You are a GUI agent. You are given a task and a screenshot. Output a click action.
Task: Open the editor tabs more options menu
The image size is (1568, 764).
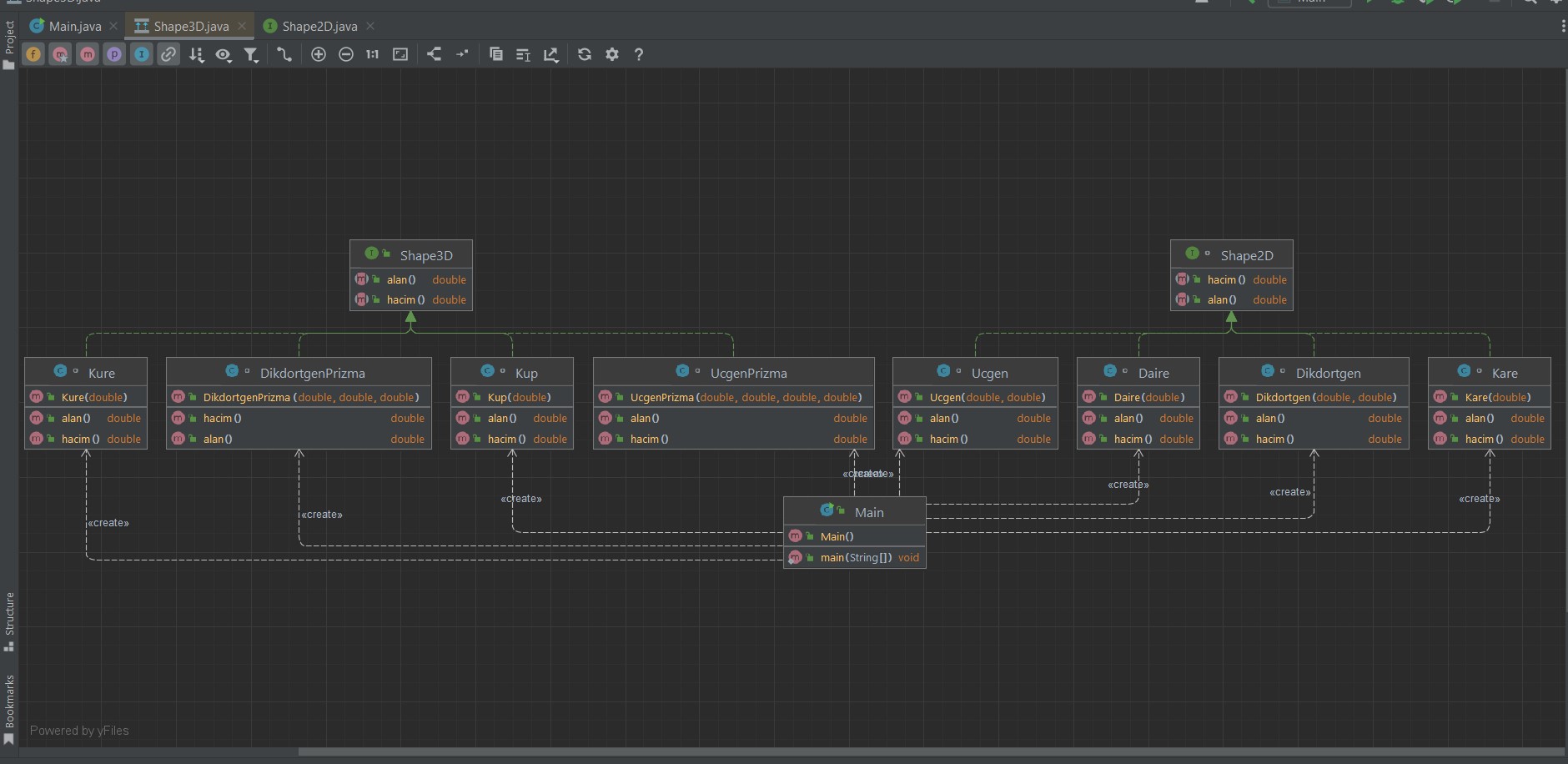tap(1562, 26)
